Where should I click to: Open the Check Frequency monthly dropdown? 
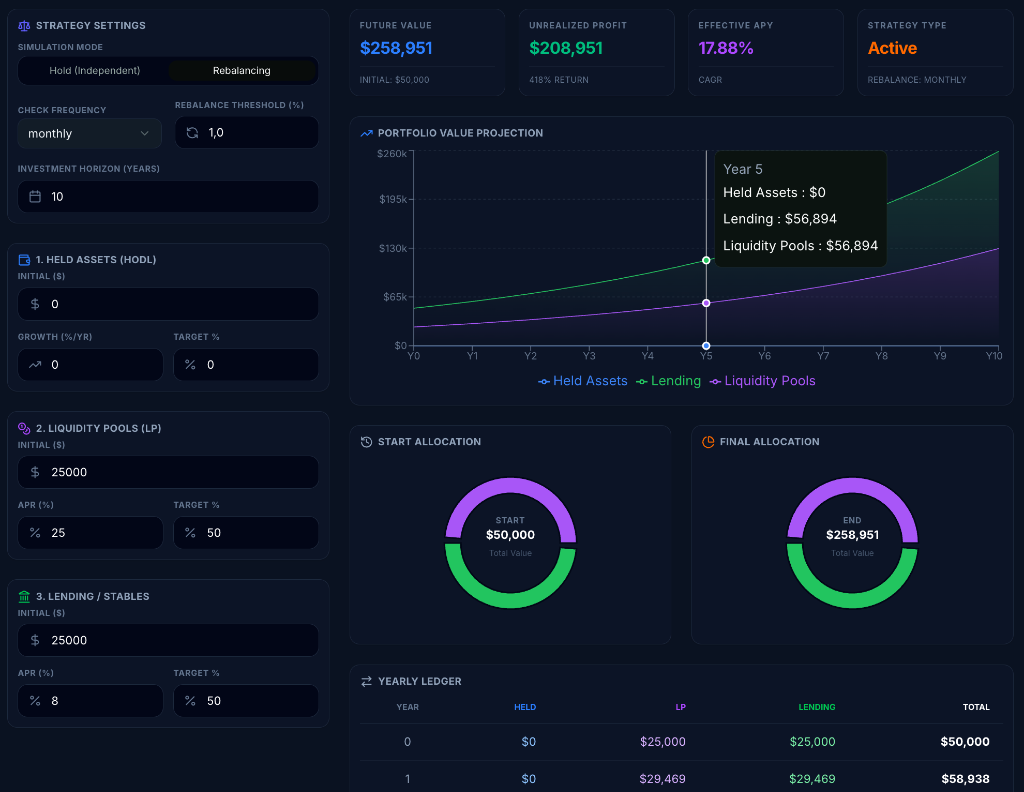pos(89,132)
